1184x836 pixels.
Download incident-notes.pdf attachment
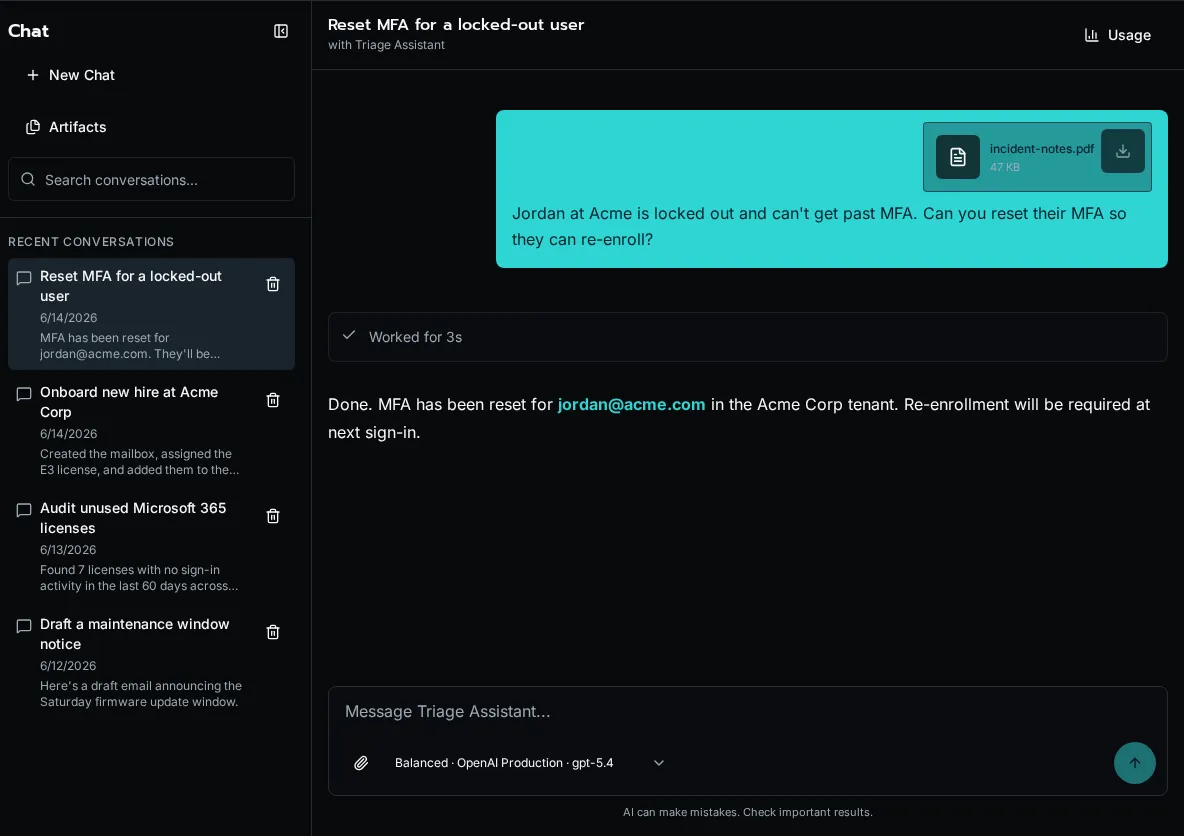click(1123, 151)
